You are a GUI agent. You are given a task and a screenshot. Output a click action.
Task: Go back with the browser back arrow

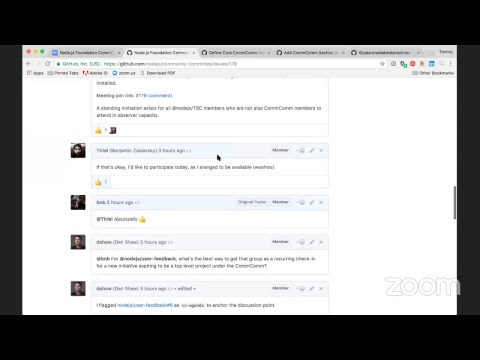coord(29,64)
